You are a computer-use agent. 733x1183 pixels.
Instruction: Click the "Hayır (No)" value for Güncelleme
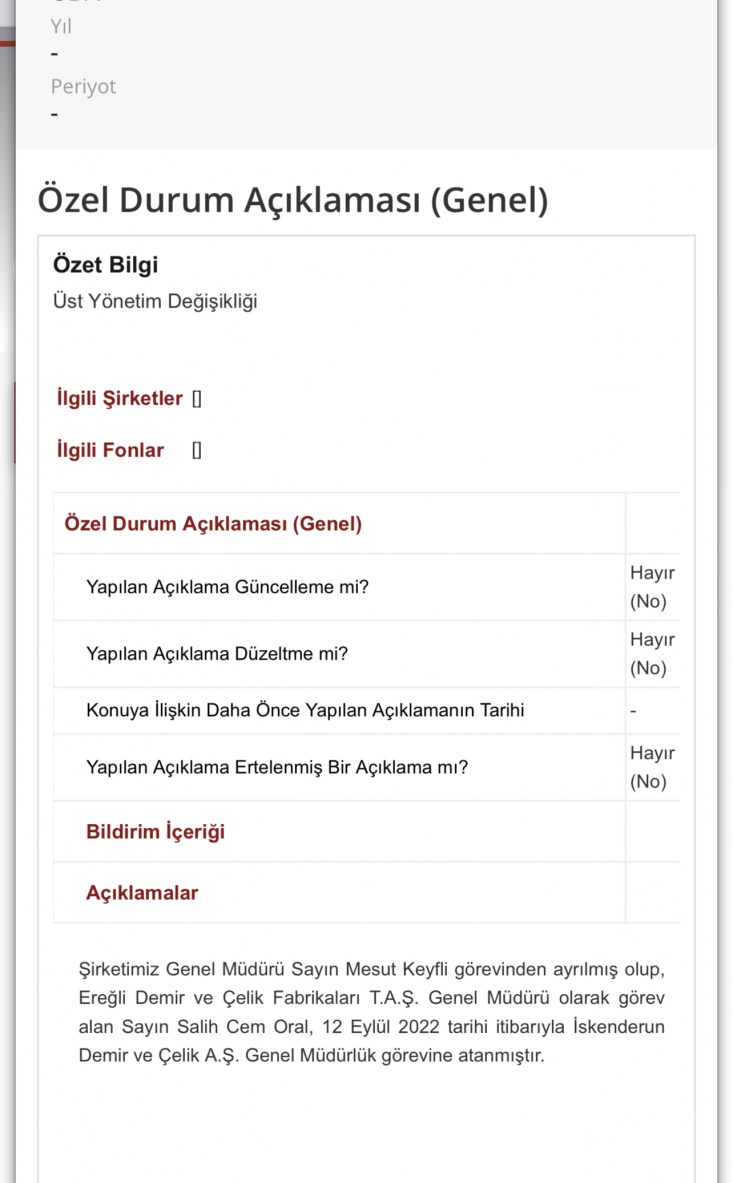click(651, 587)
